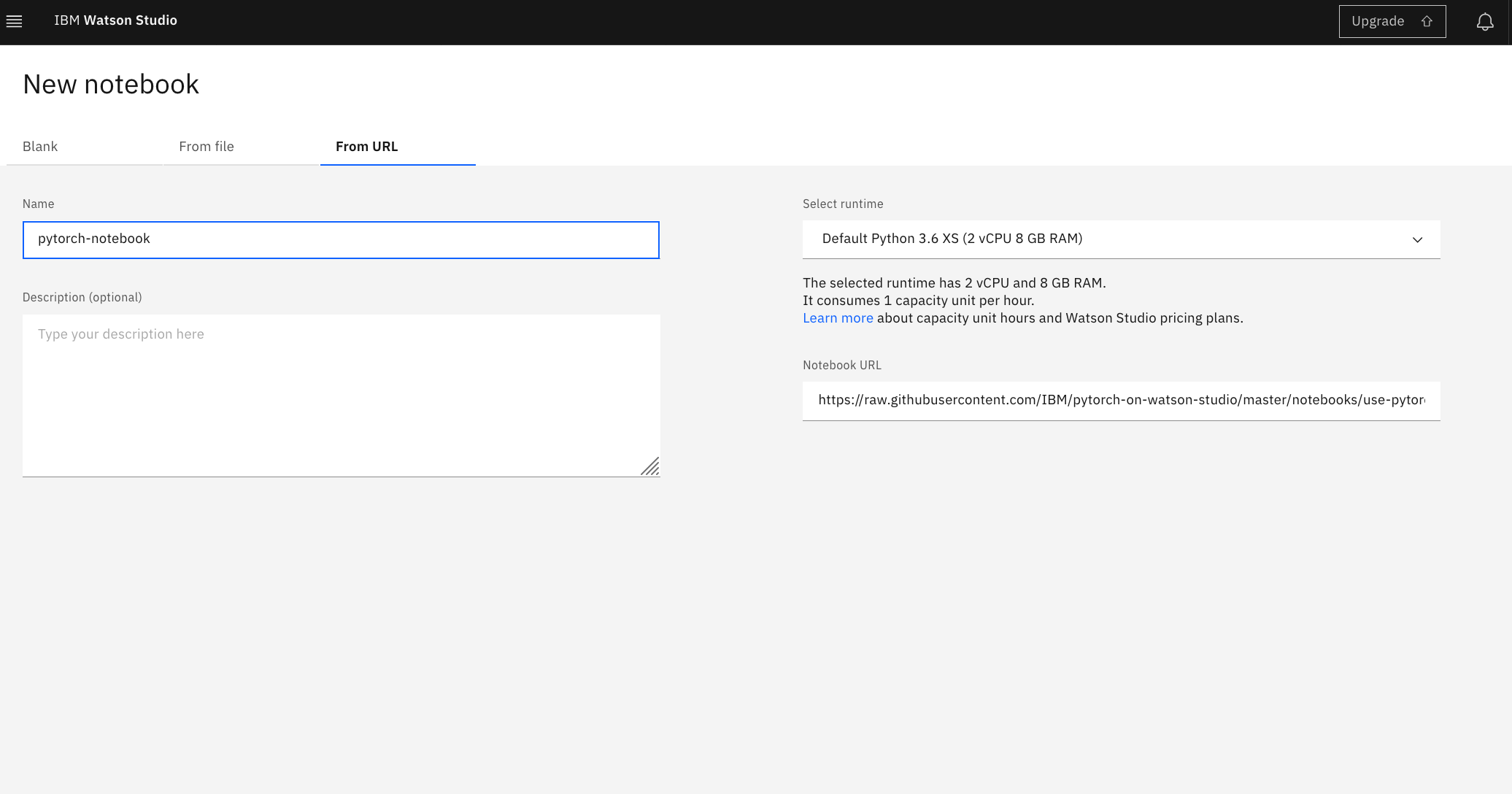Click the IBM Watson Studio home title
The height and width of the screenshot is (794, 1512).
tap(115, 20)
